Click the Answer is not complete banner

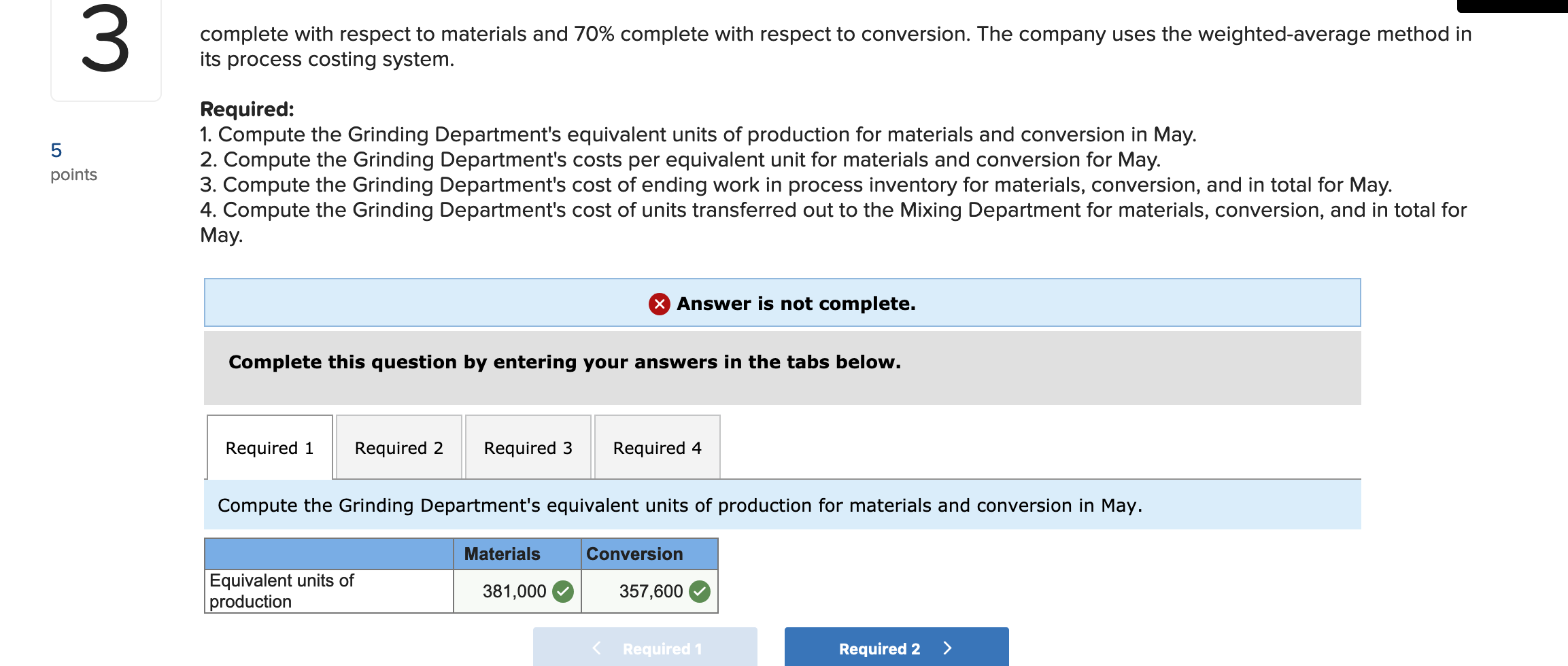click(x=781, y=303)
